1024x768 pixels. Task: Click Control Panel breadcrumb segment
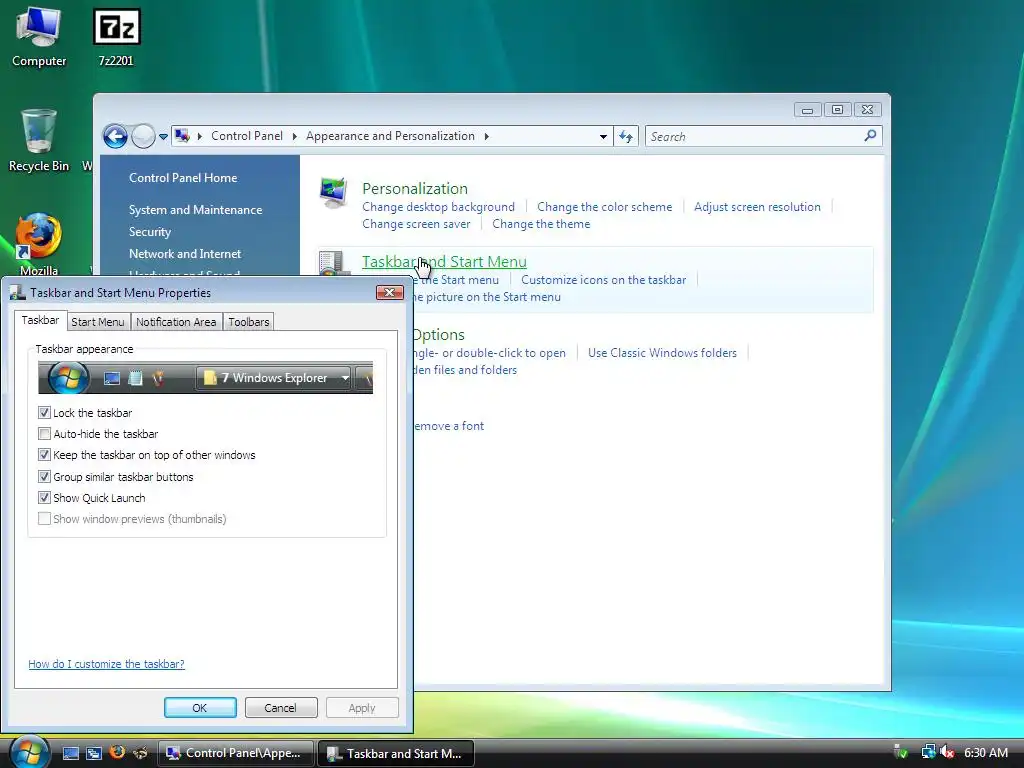(x=247, y=136)
